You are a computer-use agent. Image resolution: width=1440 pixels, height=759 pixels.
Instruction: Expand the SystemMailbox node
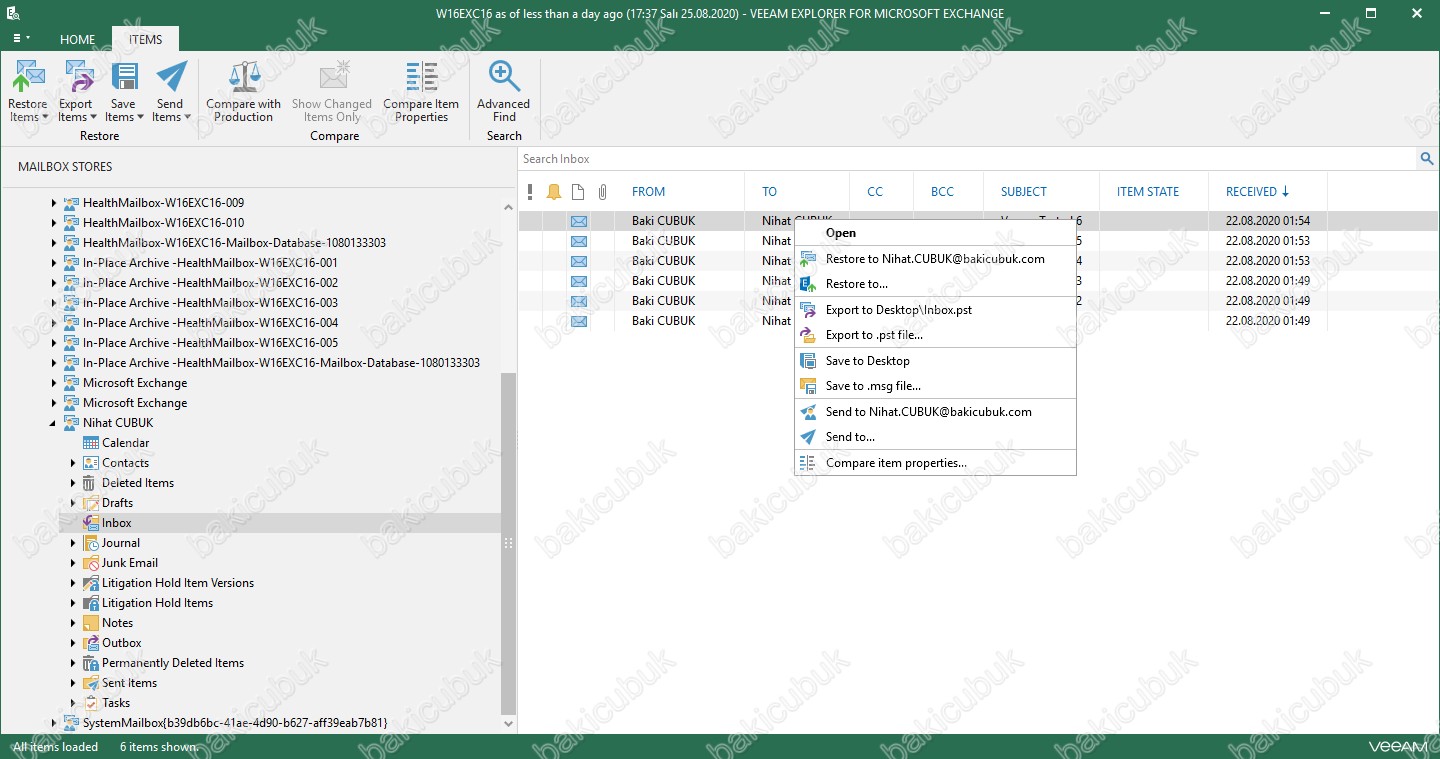point(54,722)
